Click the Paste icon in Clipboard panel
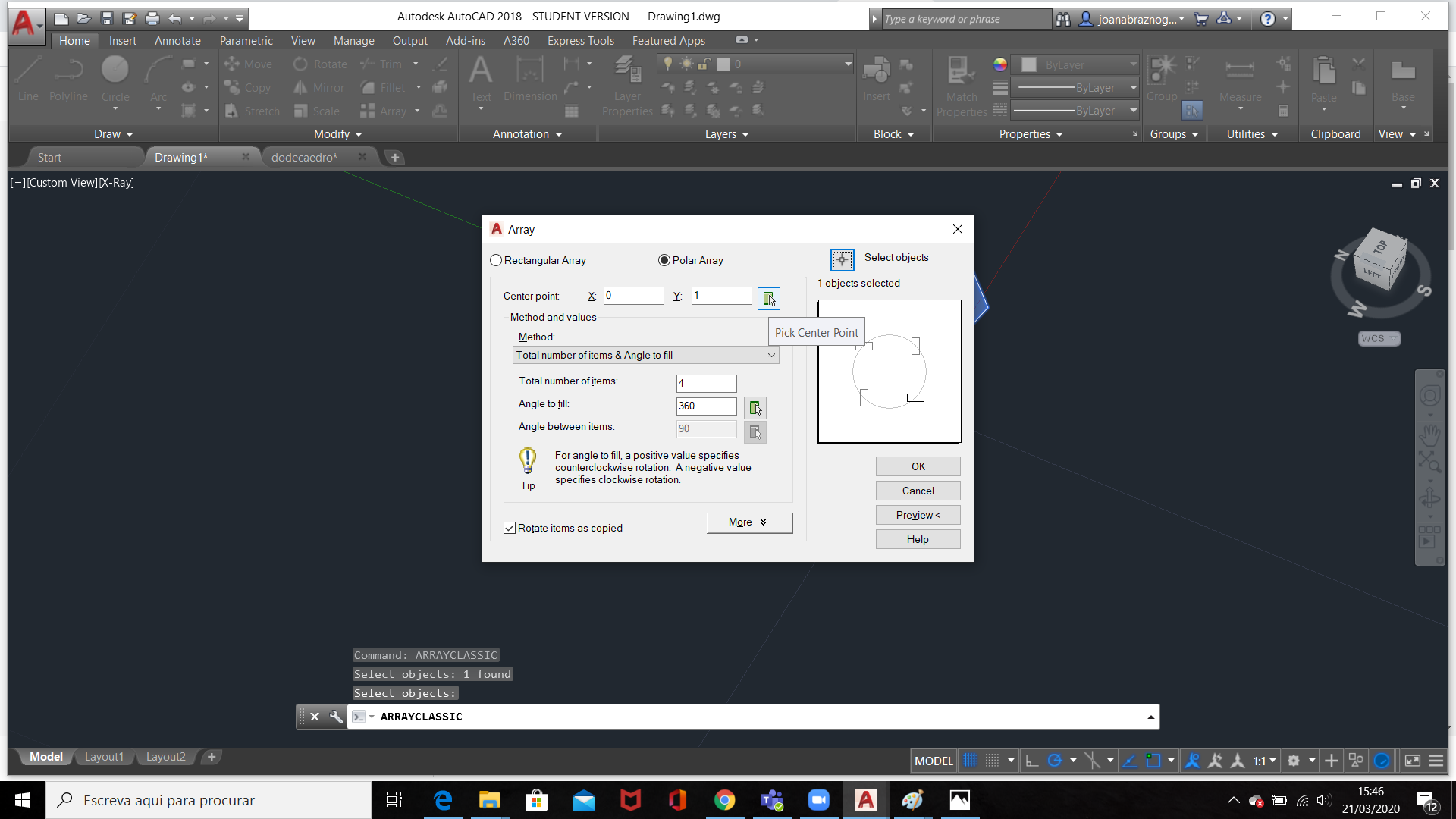Screen dimensions: 1456x819 coord(1324,80)
